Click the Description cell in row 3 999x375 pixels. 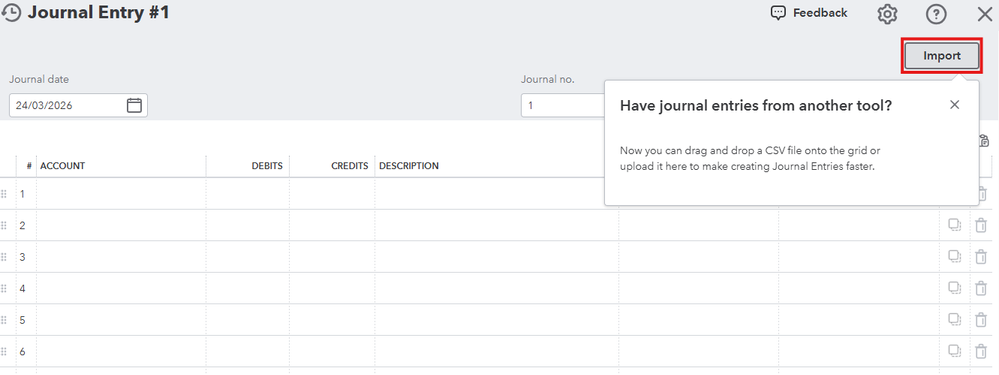coord(496,257)
